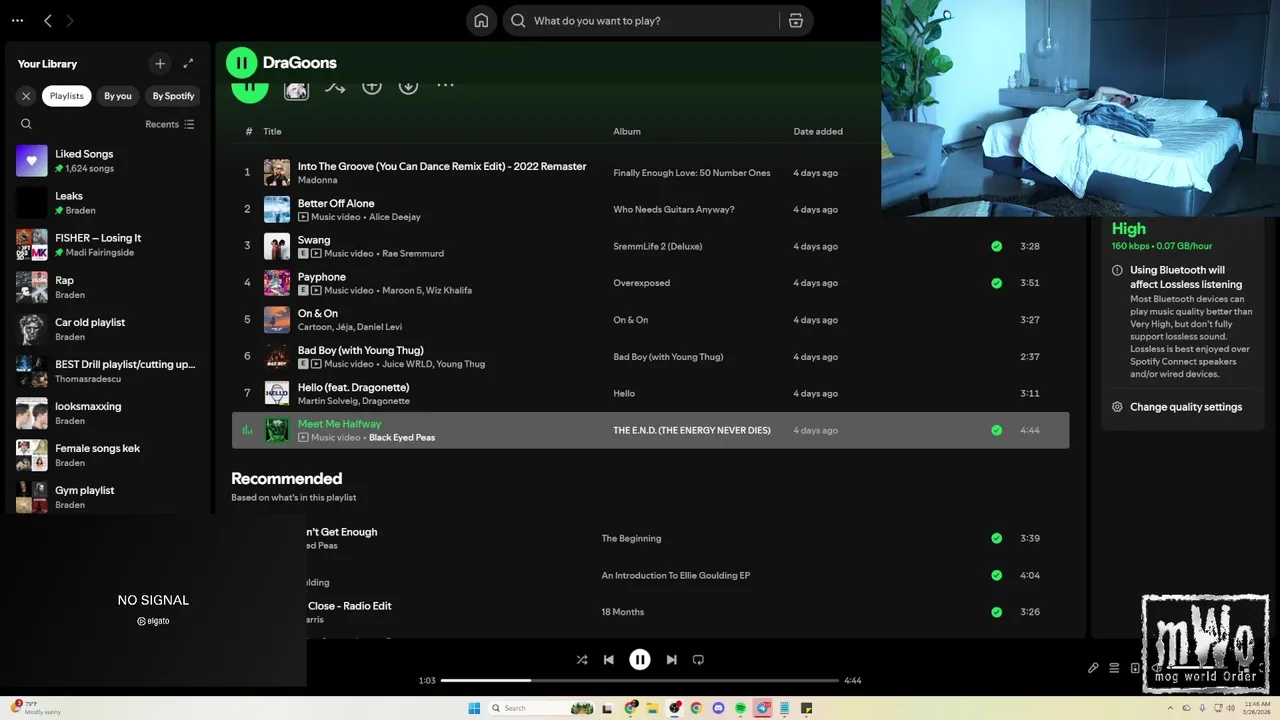This screenshot has width=1280, height=720.
Task: Sort by the Date added column header
Action: point(818,131)
